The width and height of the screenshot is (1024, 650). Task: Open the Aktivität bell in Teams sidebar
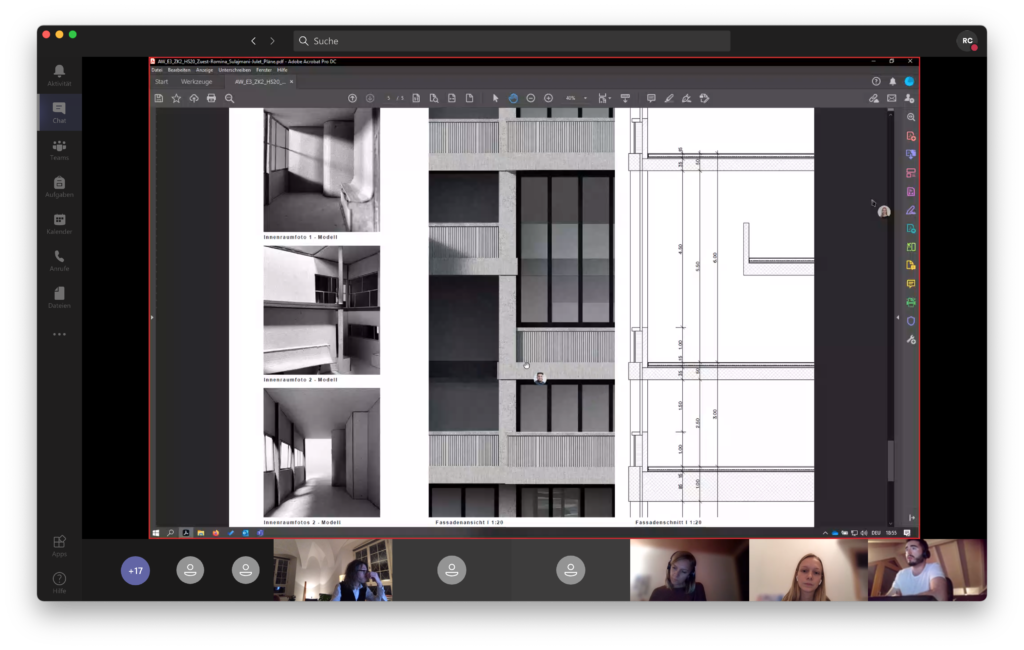click(59, 74)
